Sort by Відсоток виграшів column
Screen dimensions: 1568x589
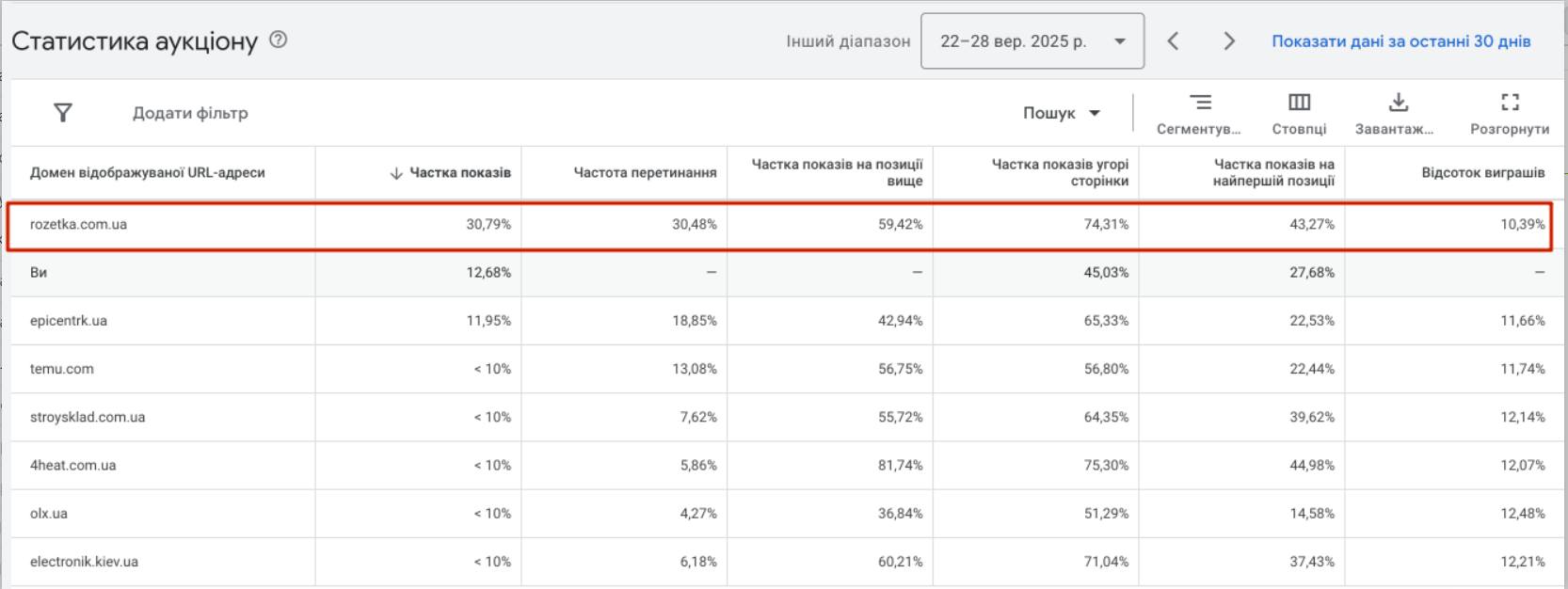pos(1482,173)
